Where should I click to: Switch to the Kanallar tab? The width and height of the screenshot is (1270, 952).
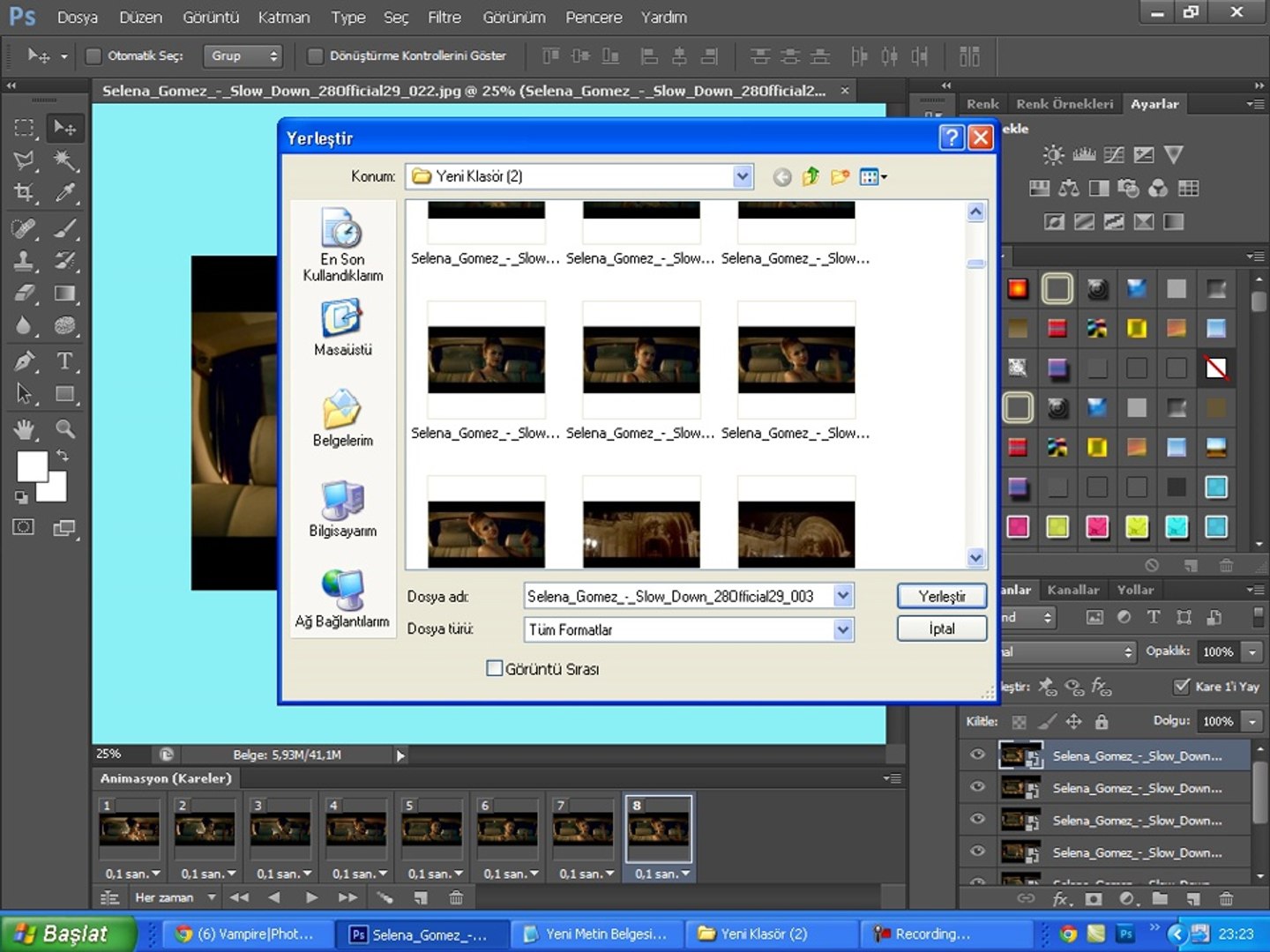[1072, 590]
